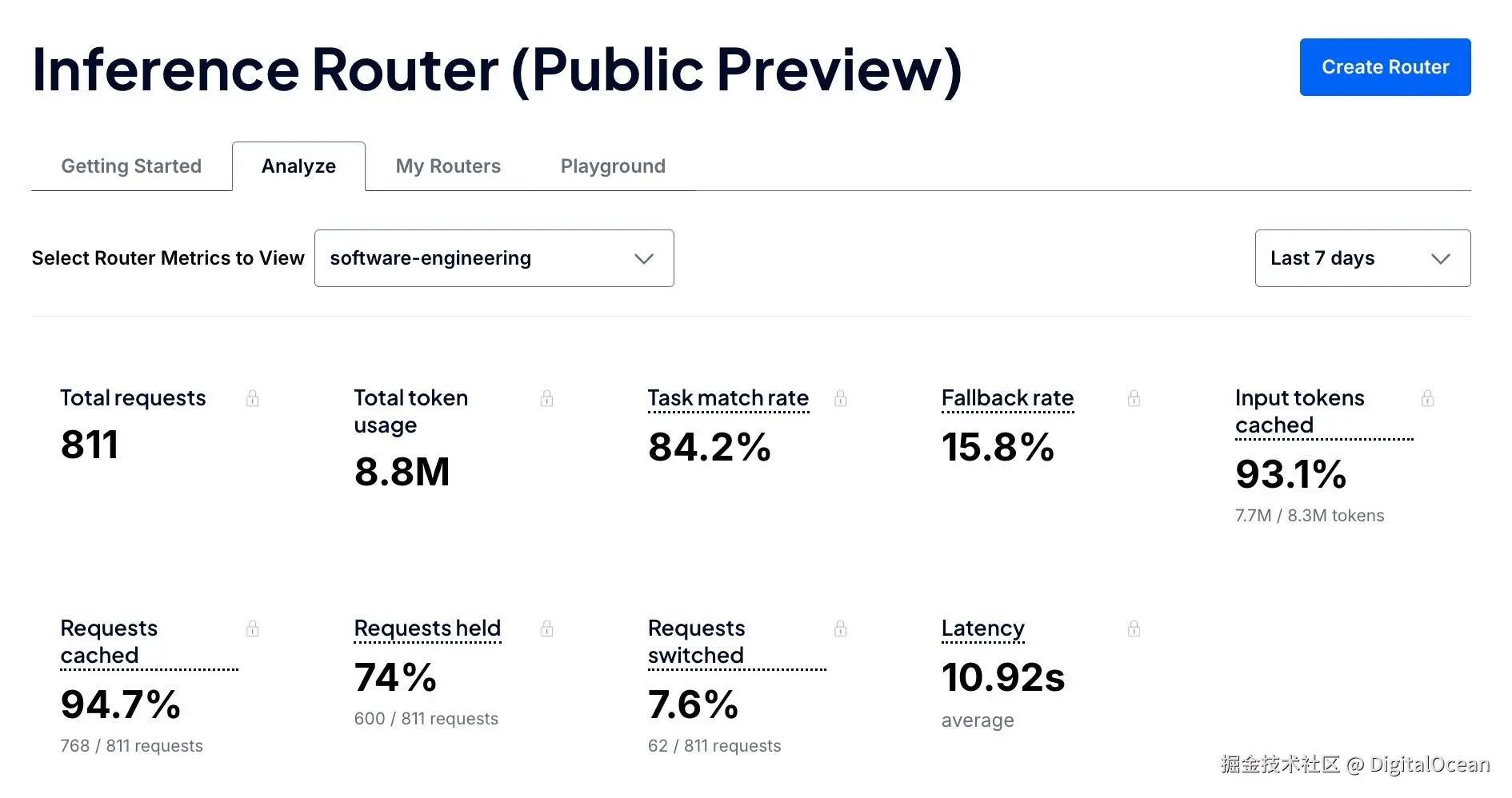Screen dimensions: 1512x798
Task: Open the software-engineering router dropdown
Action: coord(494,258)
